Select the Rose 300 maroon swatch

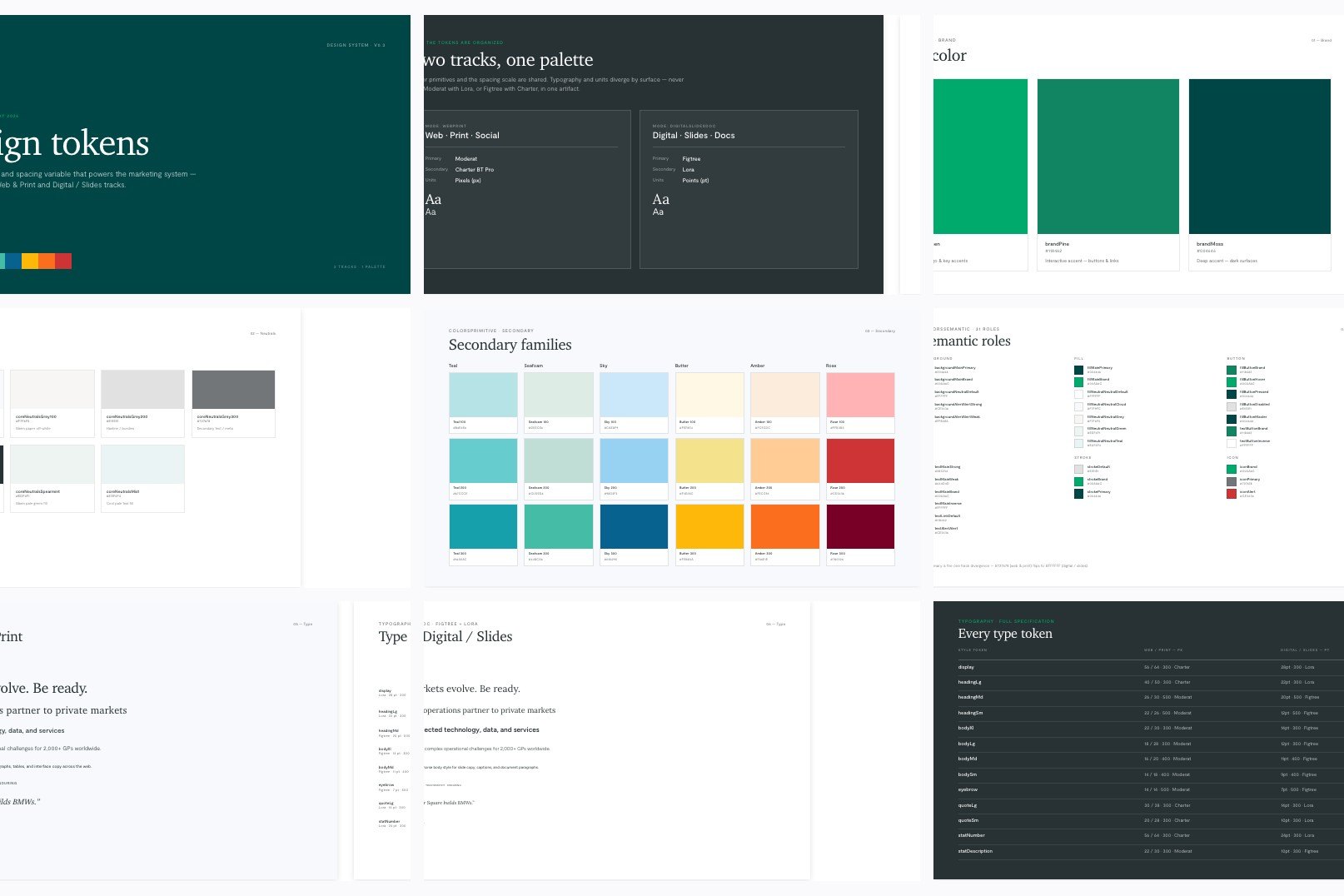click(x=861, y=526)
